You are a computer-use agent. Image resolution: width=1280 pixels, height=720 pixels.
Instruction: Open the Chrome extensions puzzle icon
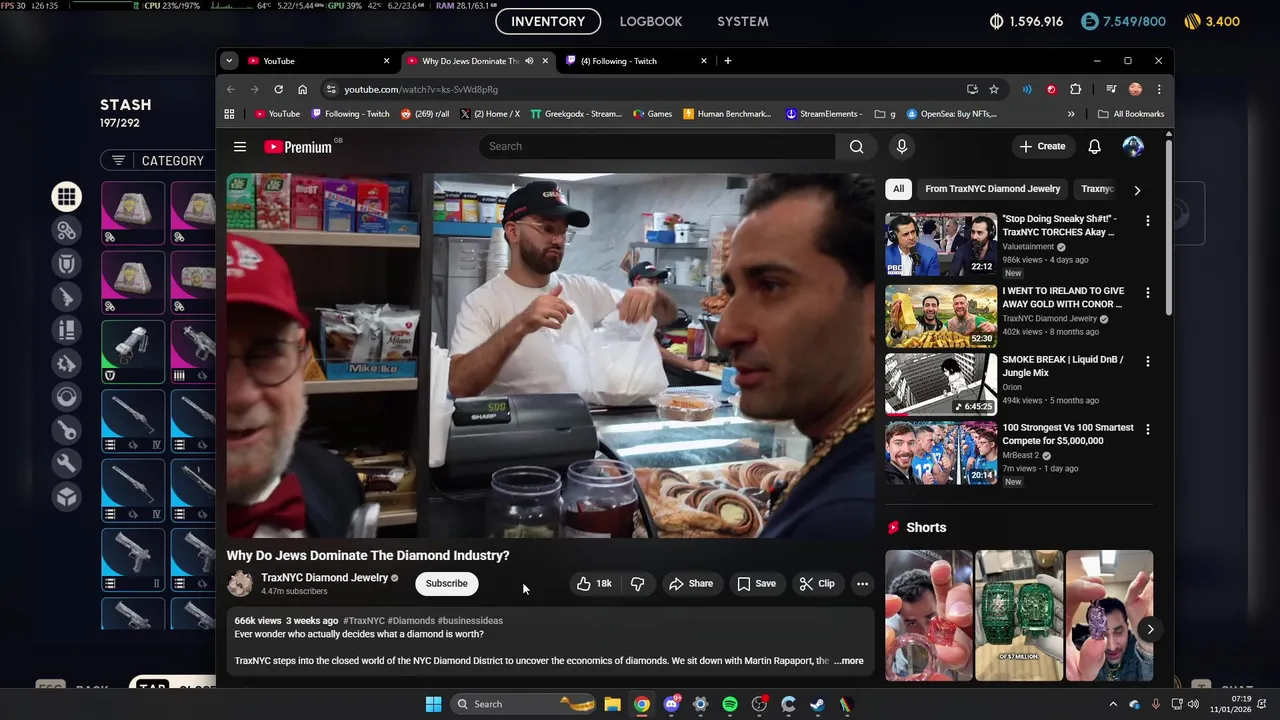click(x=1075, y=89)
